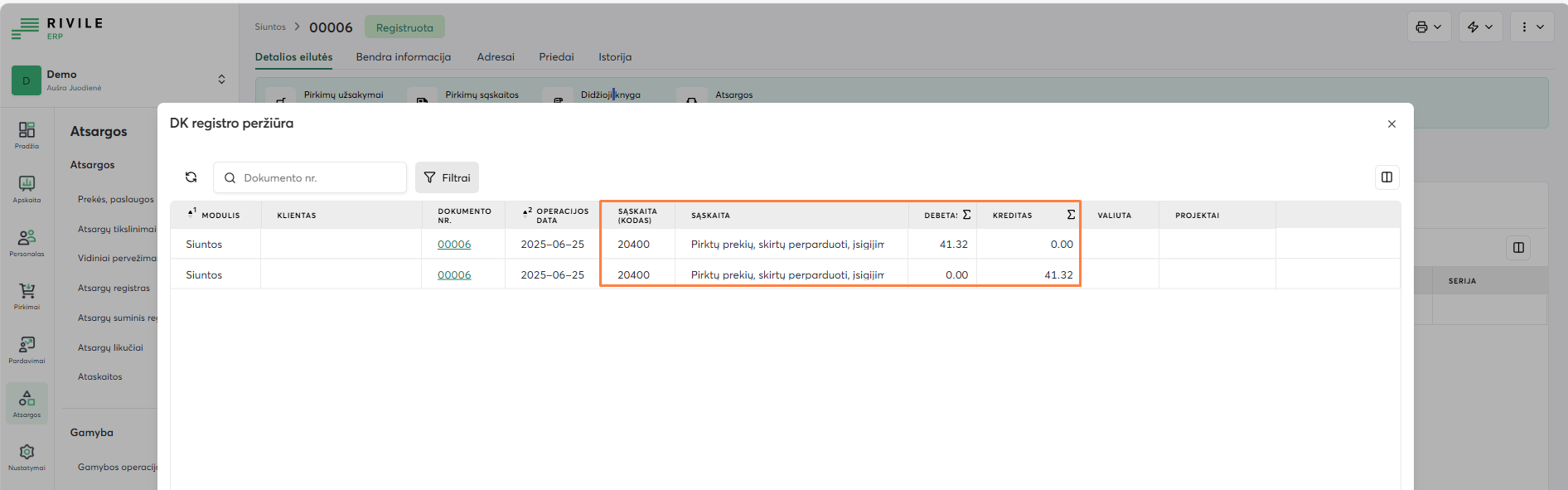The width and height of the screenshot is (1568, 490).
Task: Switch to the Istorija tab
Action: tap(615, 57)
